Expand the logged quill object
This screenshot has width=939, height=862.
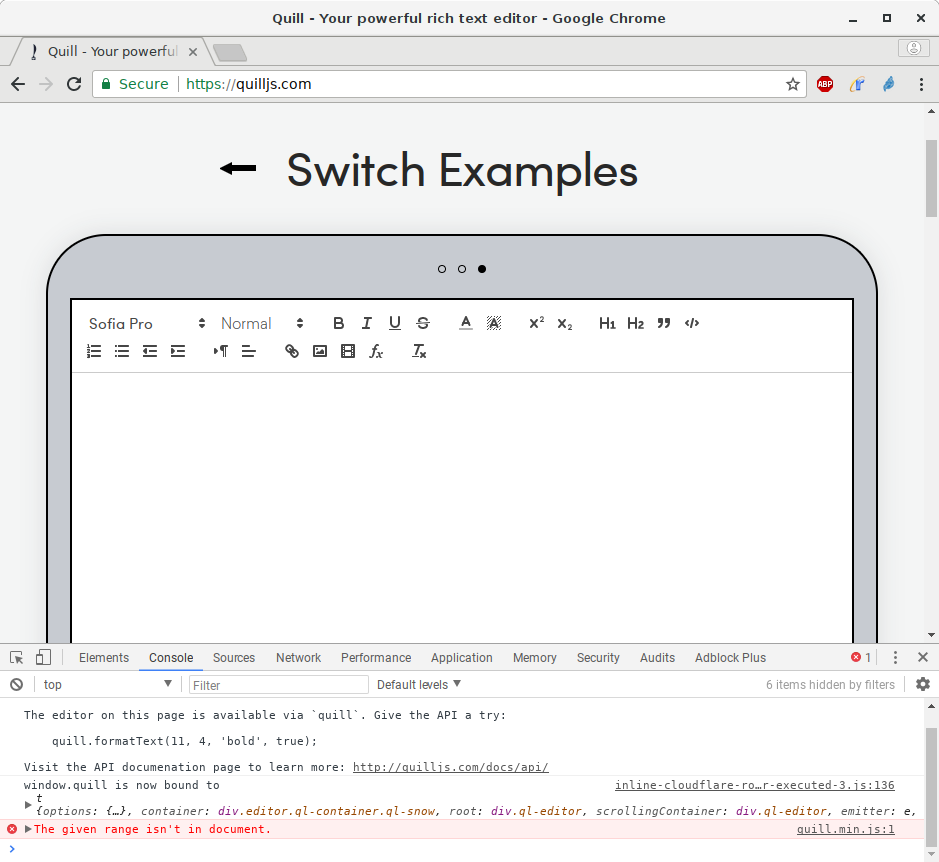click(28, 804)
